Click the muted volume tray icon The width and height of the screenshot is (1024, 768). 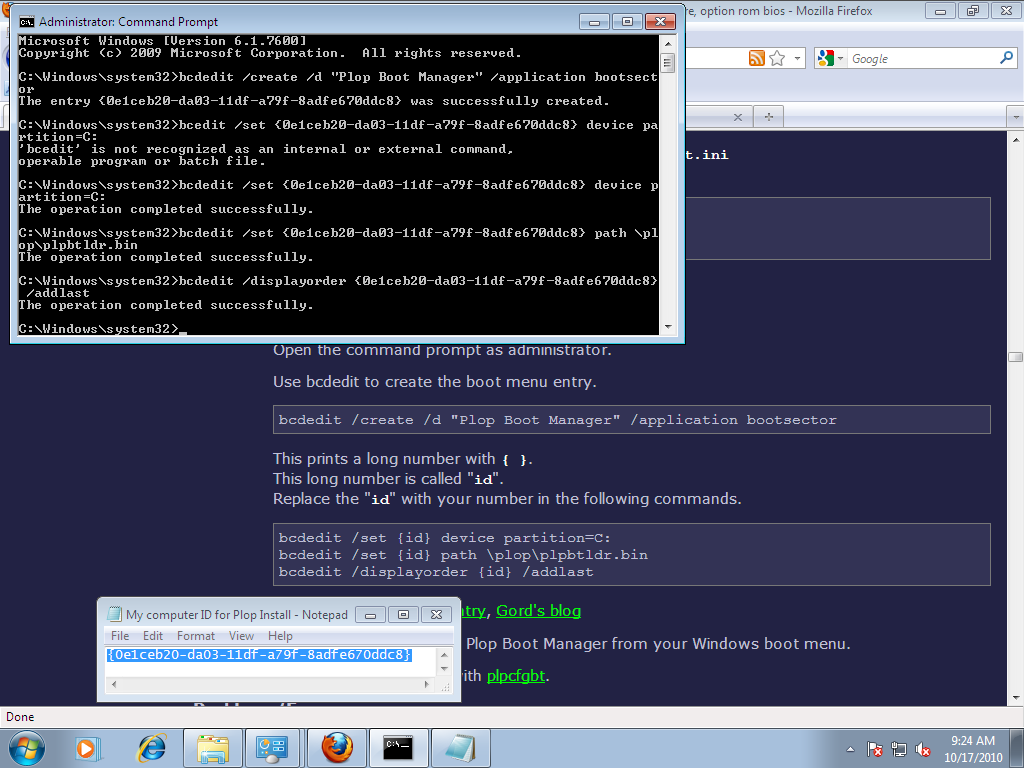click(x=923, y=749)
